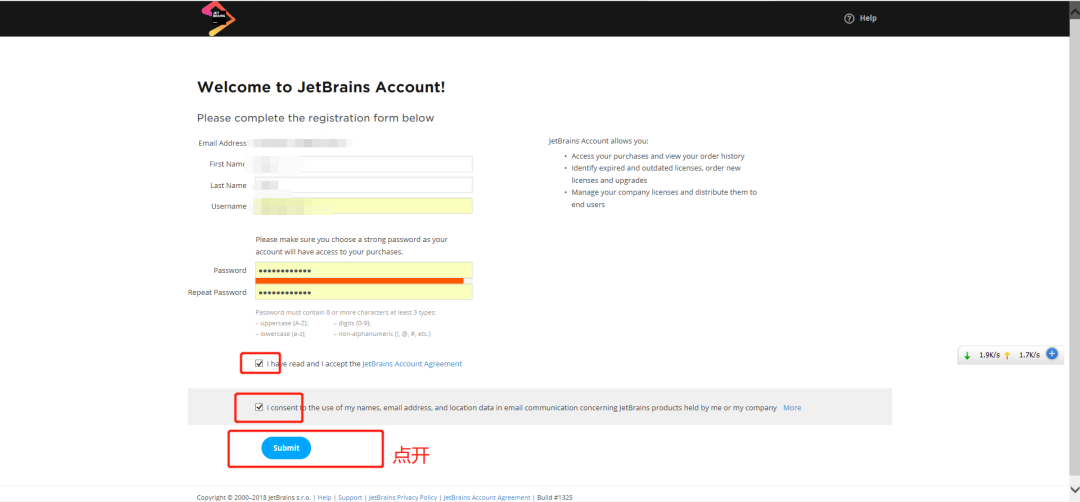Focus the First Name input field

[x=364, y=164]
